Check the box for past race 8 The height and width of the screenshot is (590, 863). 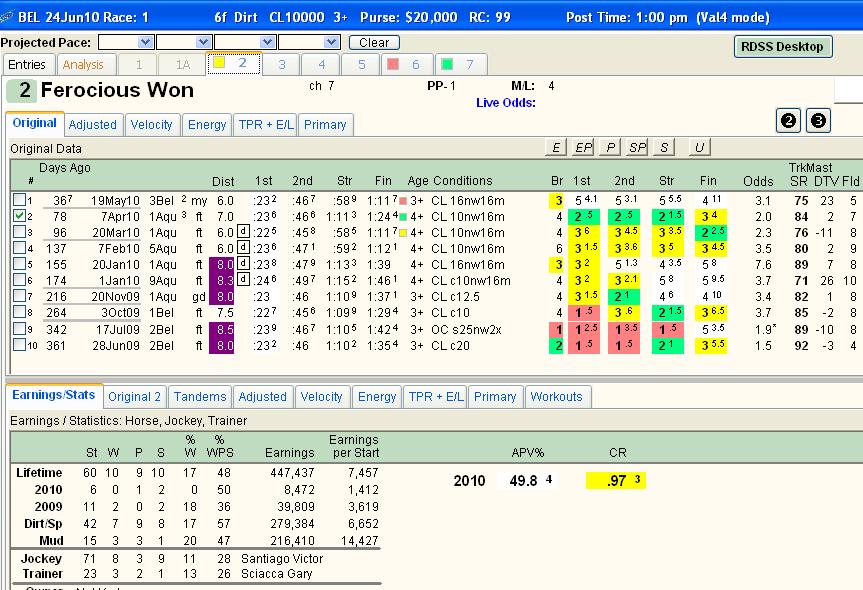pos(19,312)
